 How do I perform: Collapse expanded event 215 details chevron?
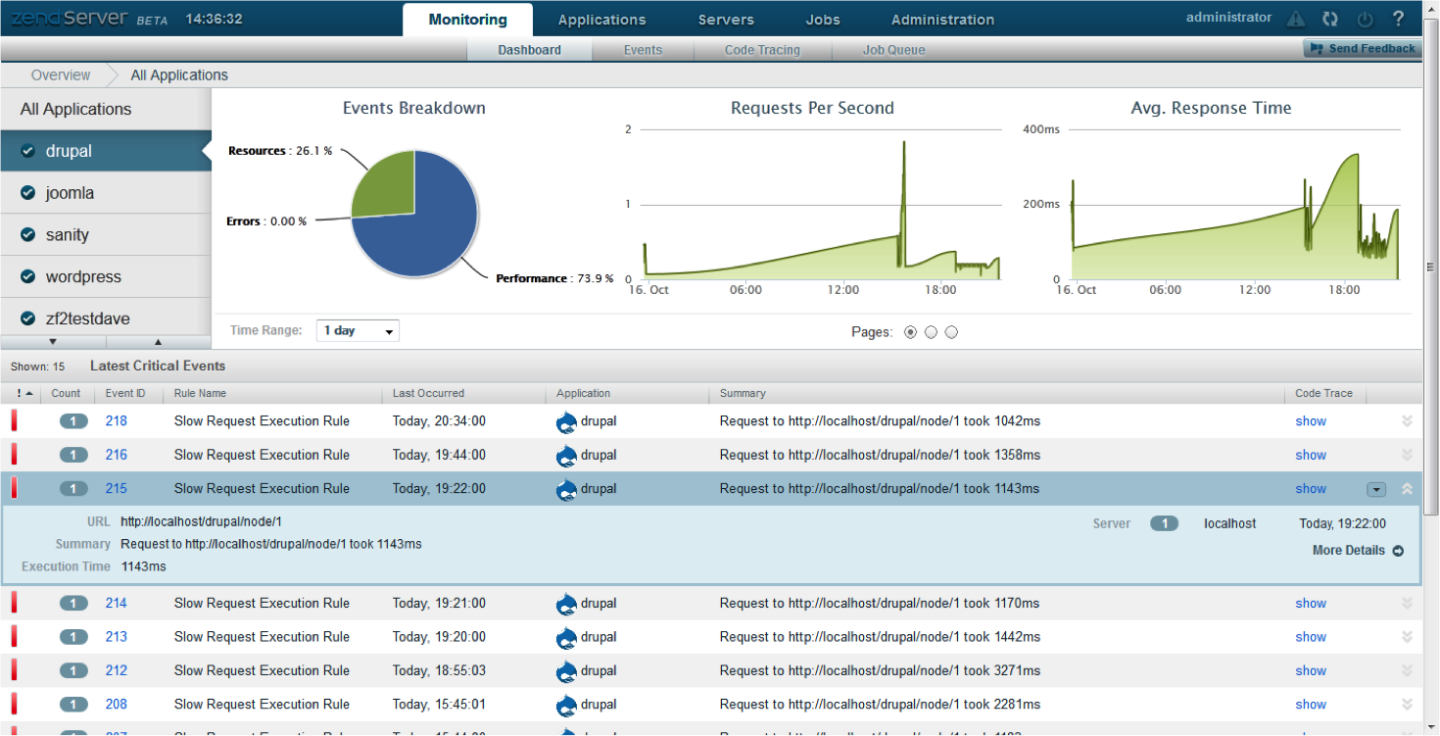[x=1407, y=489]
